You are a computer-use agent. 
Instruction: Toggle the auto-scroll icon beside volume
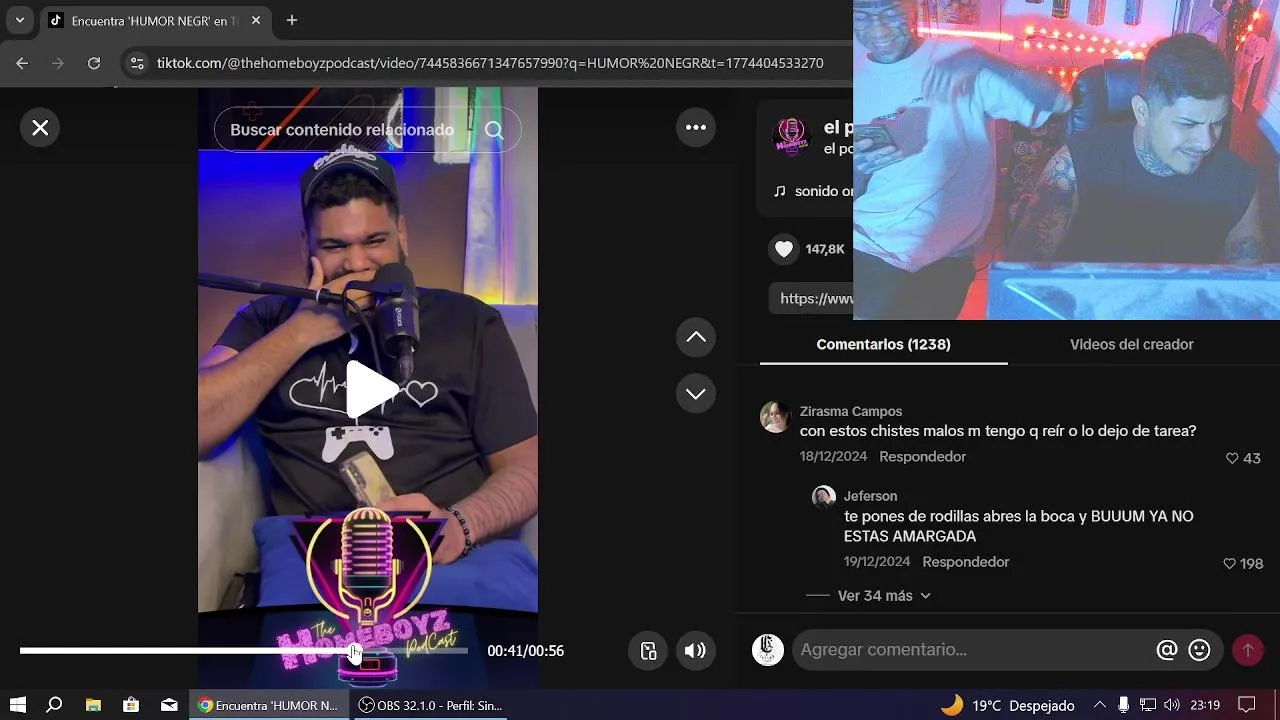649,651
